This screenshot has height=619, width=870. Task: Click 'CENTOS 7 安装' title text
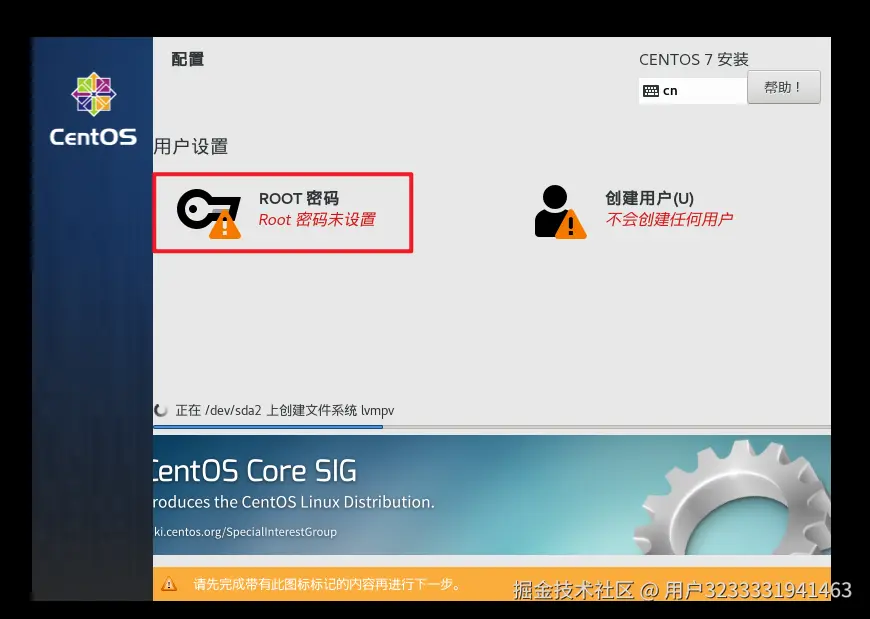[694, 59]
